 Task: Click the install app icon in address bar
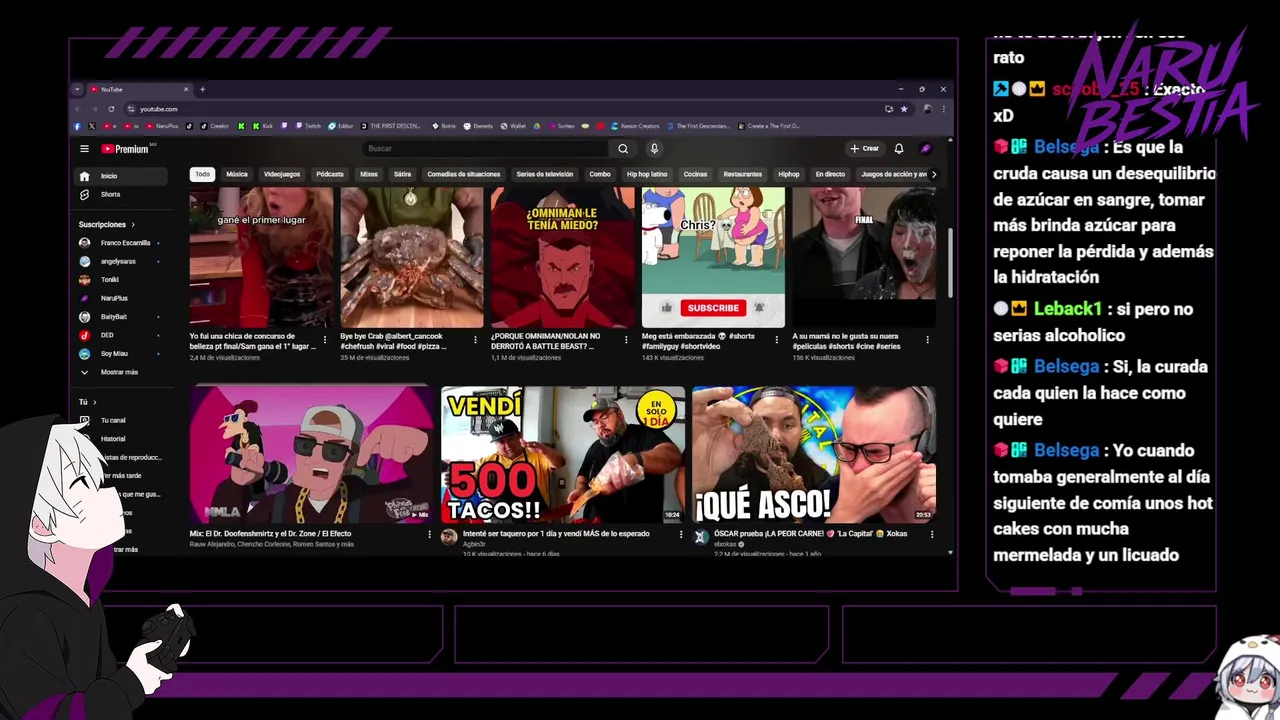tap(889, 109)
